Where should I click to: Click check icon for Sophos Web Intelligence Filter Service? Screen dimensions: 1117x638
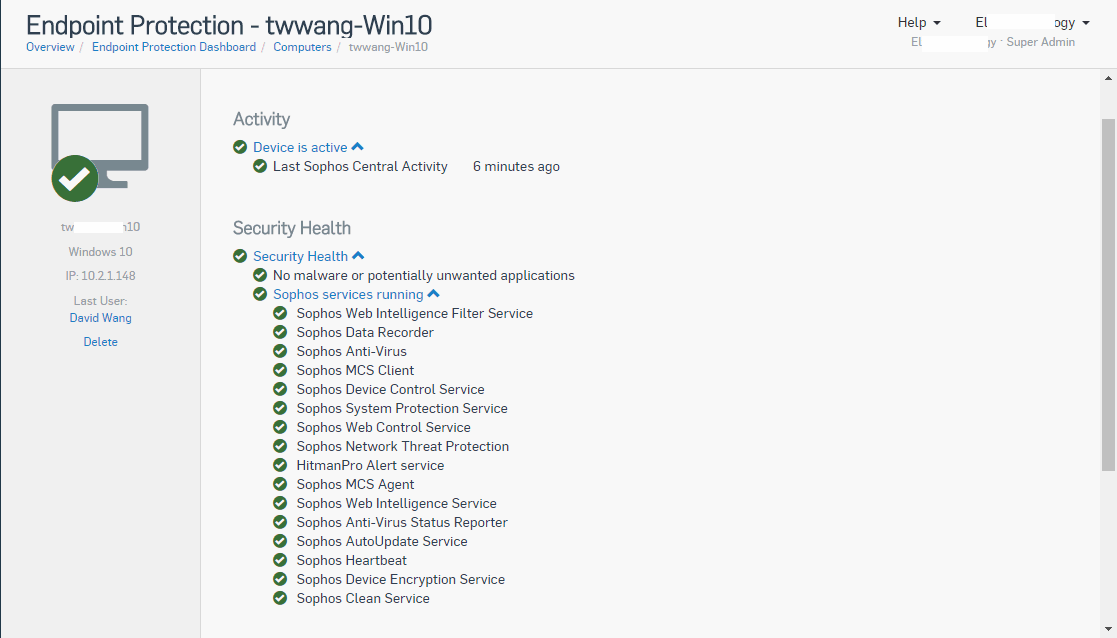(x=280, y=313)
